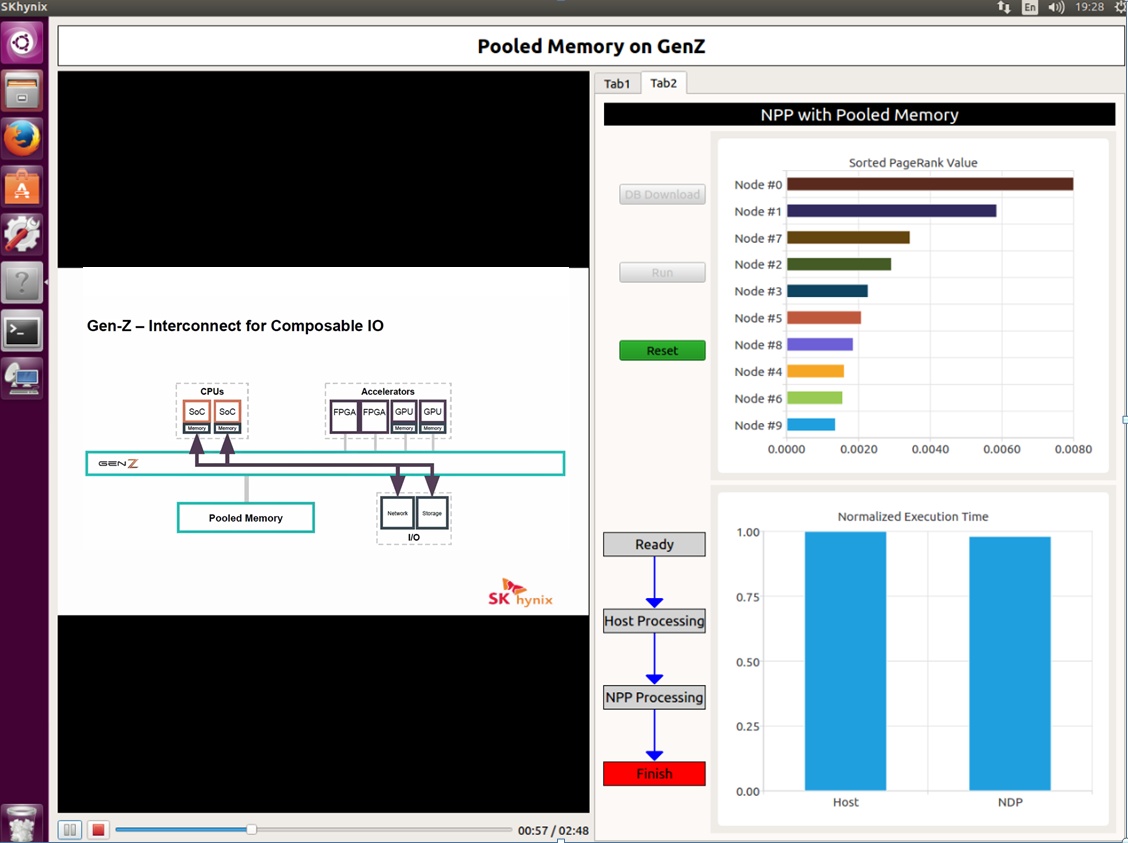Open the En keyboard layout menu
The width and height of the screenshot is (1128, 843).
point(1030,7)
